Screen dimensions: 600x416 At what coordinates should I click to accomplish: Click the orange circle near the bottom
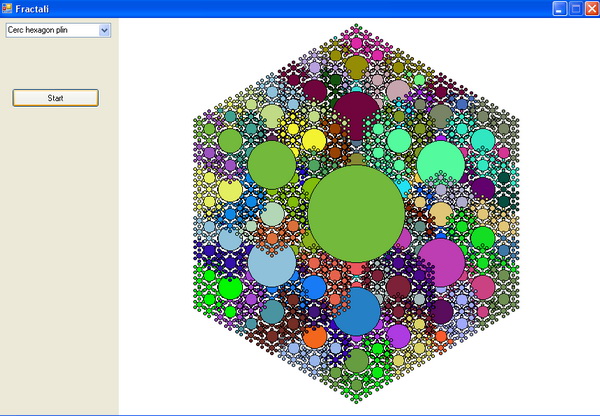point(315,336)
